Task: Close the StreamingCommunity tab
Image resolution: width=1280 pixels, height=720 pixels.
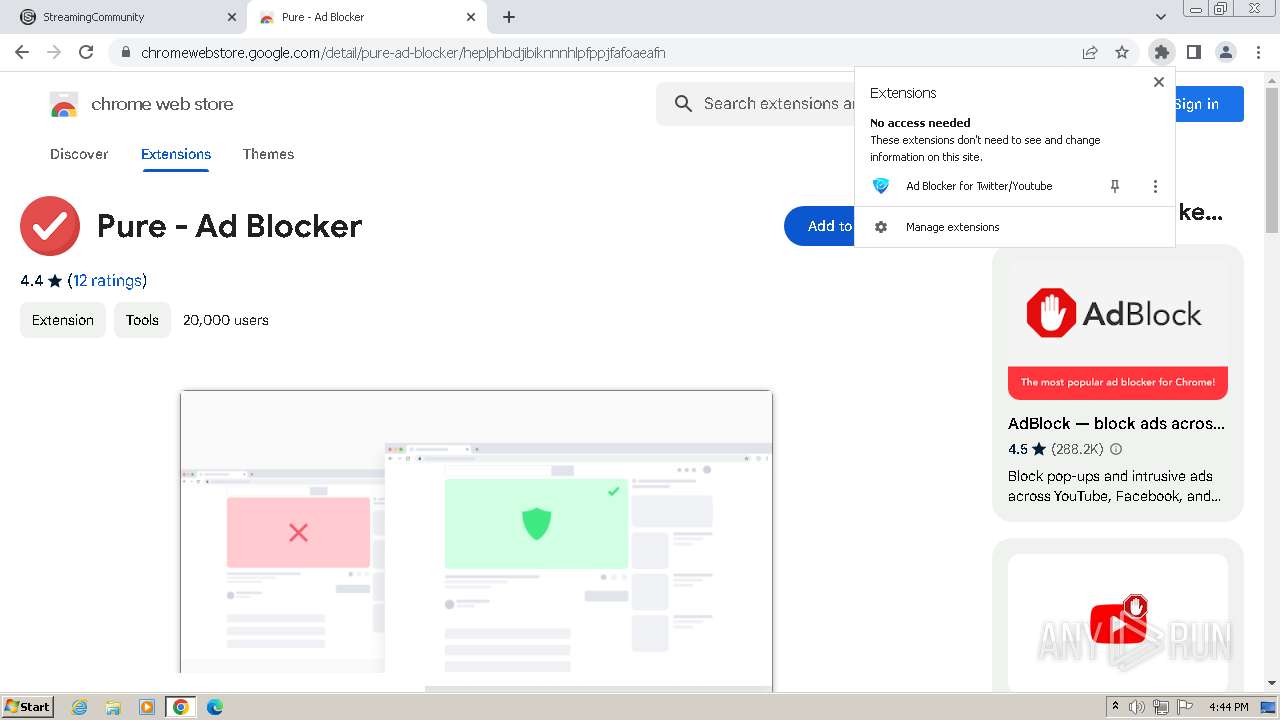Action: click(232, 17)
